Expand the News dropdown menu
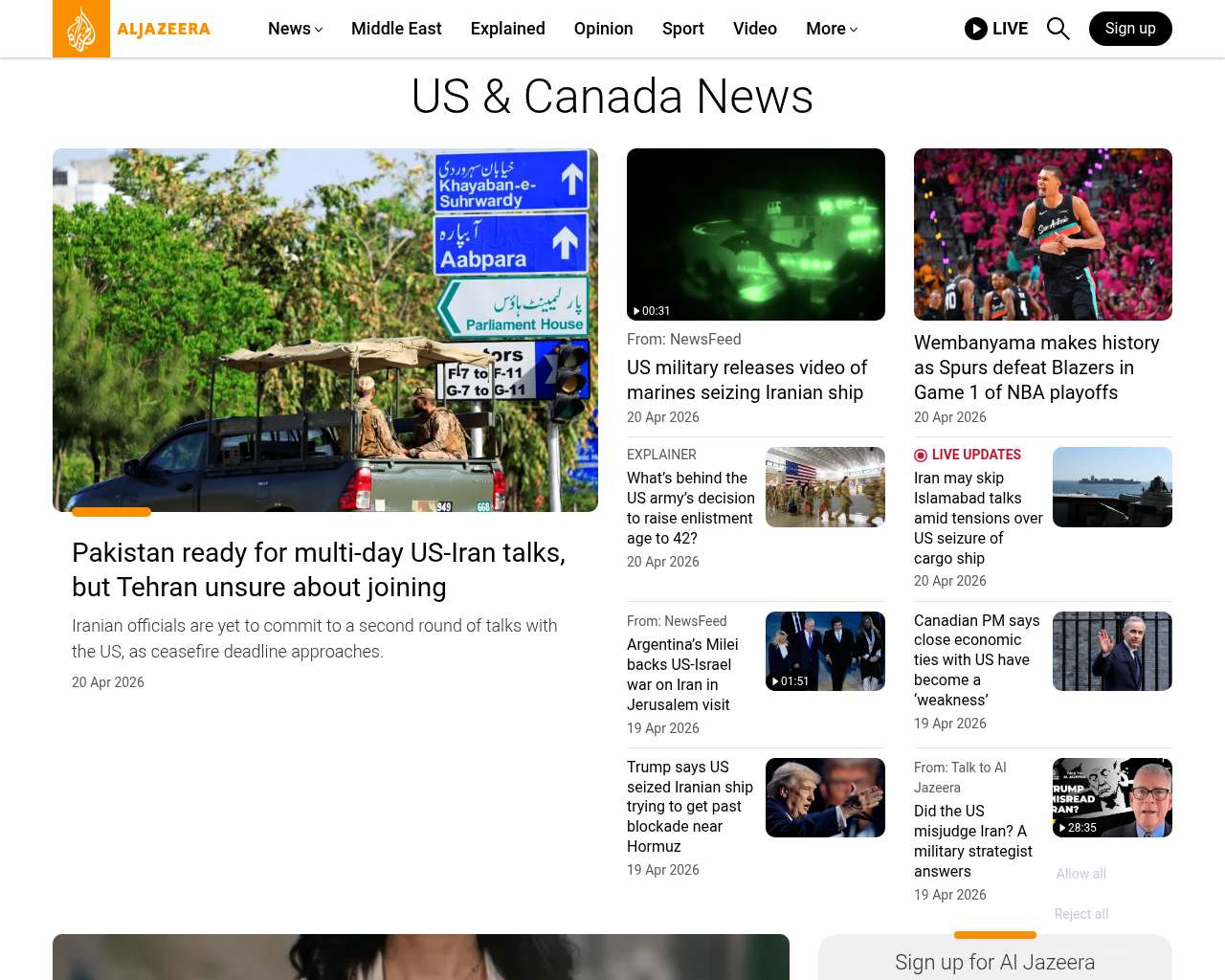The width and height of the screenshot is (1225, 980). [295, 29]
